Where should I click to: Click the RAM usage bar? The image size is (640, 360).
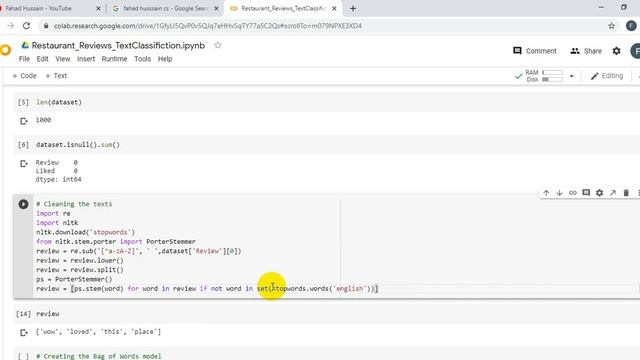pos(552,72)
